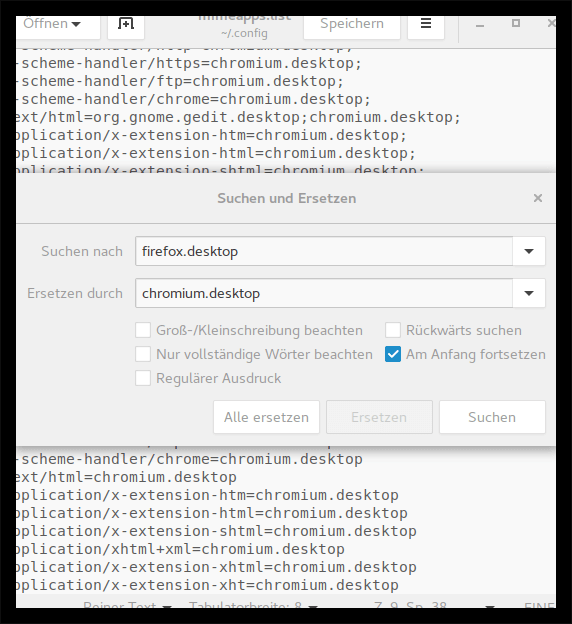Click the x-extension-xhtml=chromium.desktop line
This screenshot has height=624, width=572.
pyautogui.click(x=217, y=567)
